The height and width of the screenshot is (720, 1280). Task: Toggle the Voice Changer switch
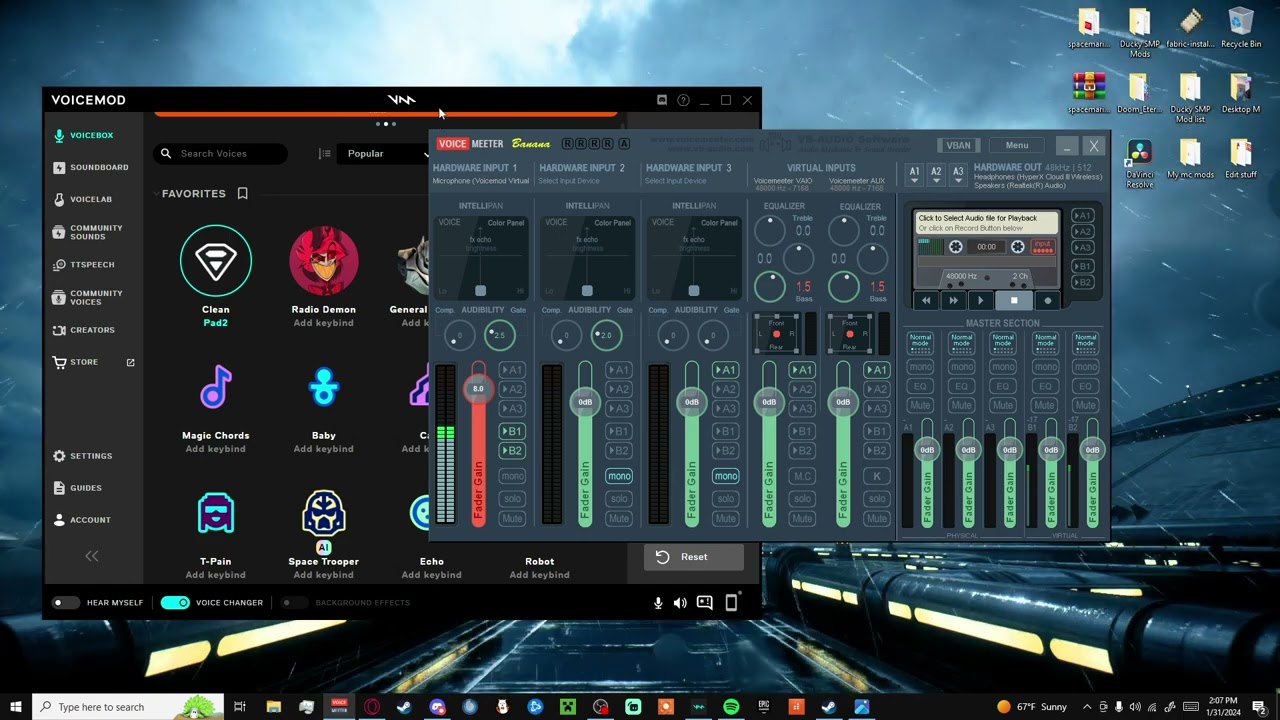tap(175, 602)
